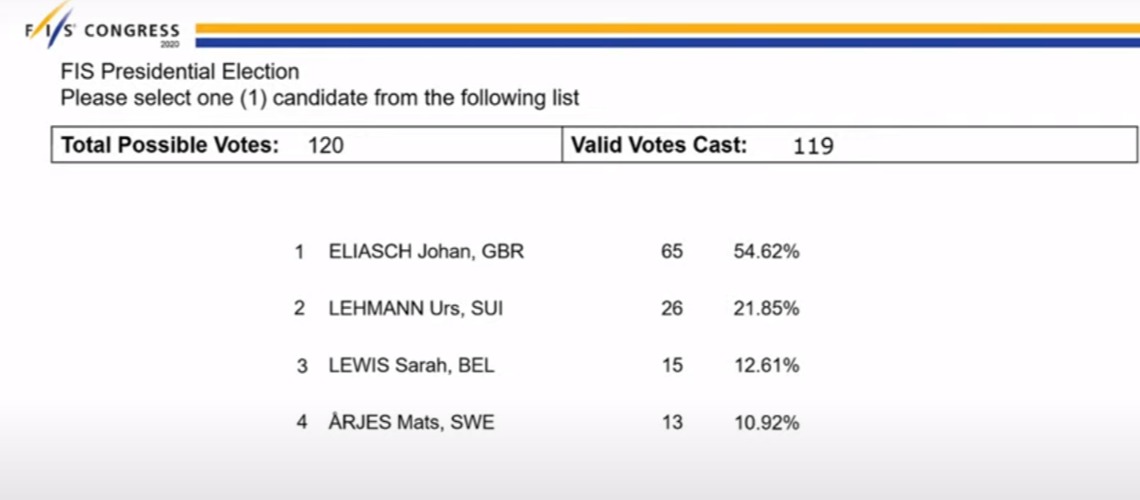Click the 21.85% result percentage
Image resolution: width=1140 pixels, height=500 pixels.
point(766,309)
